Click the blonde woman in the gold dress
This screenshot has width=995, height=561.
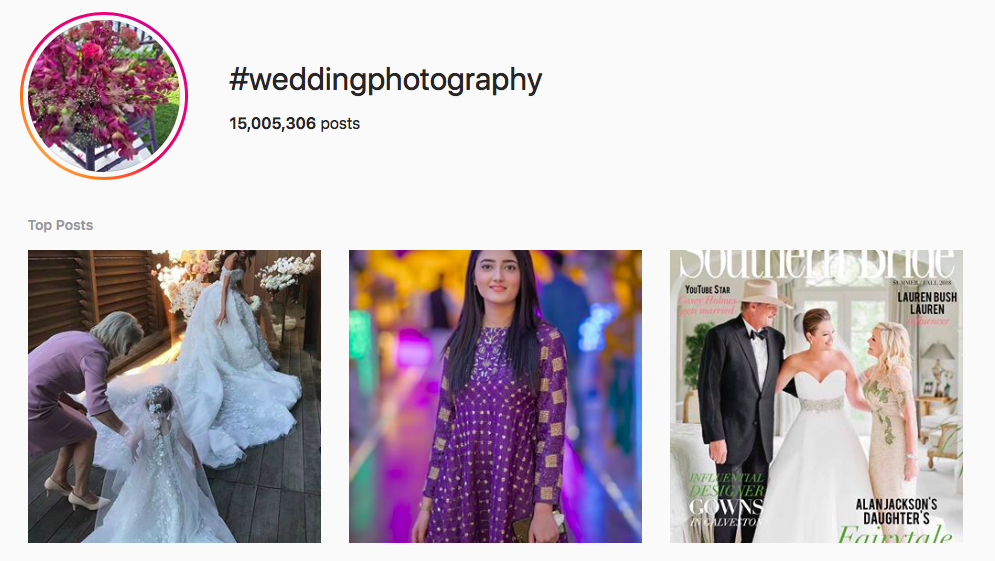click(x=890, y=432)
